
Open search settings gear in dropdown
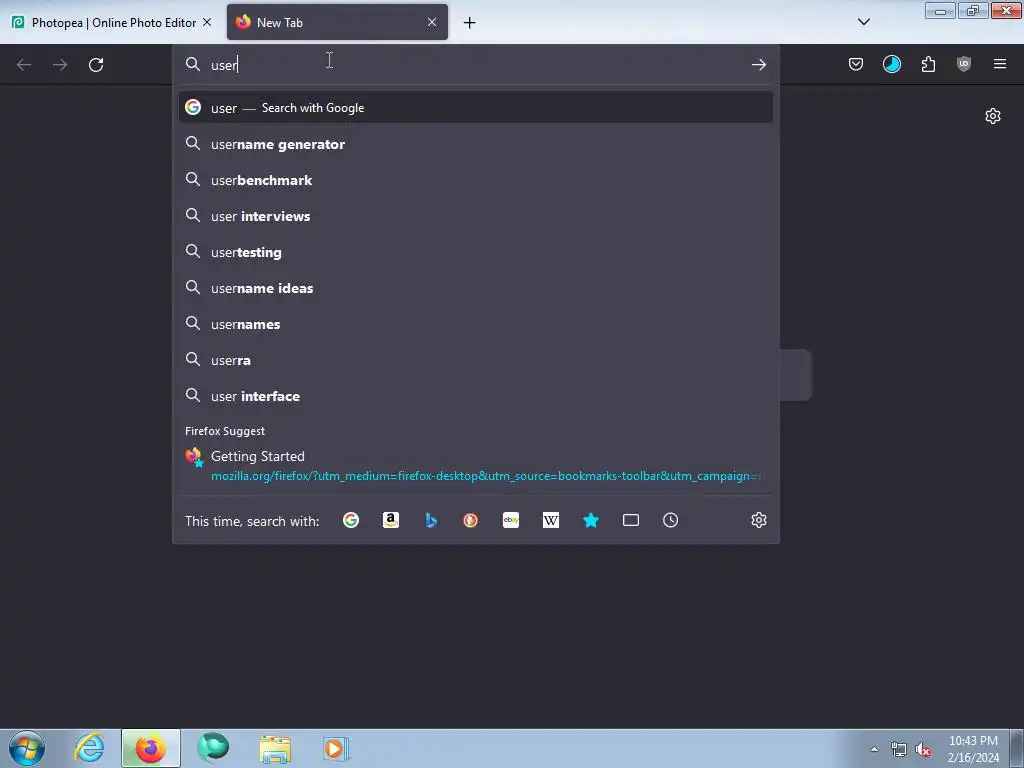click(759, 520)
